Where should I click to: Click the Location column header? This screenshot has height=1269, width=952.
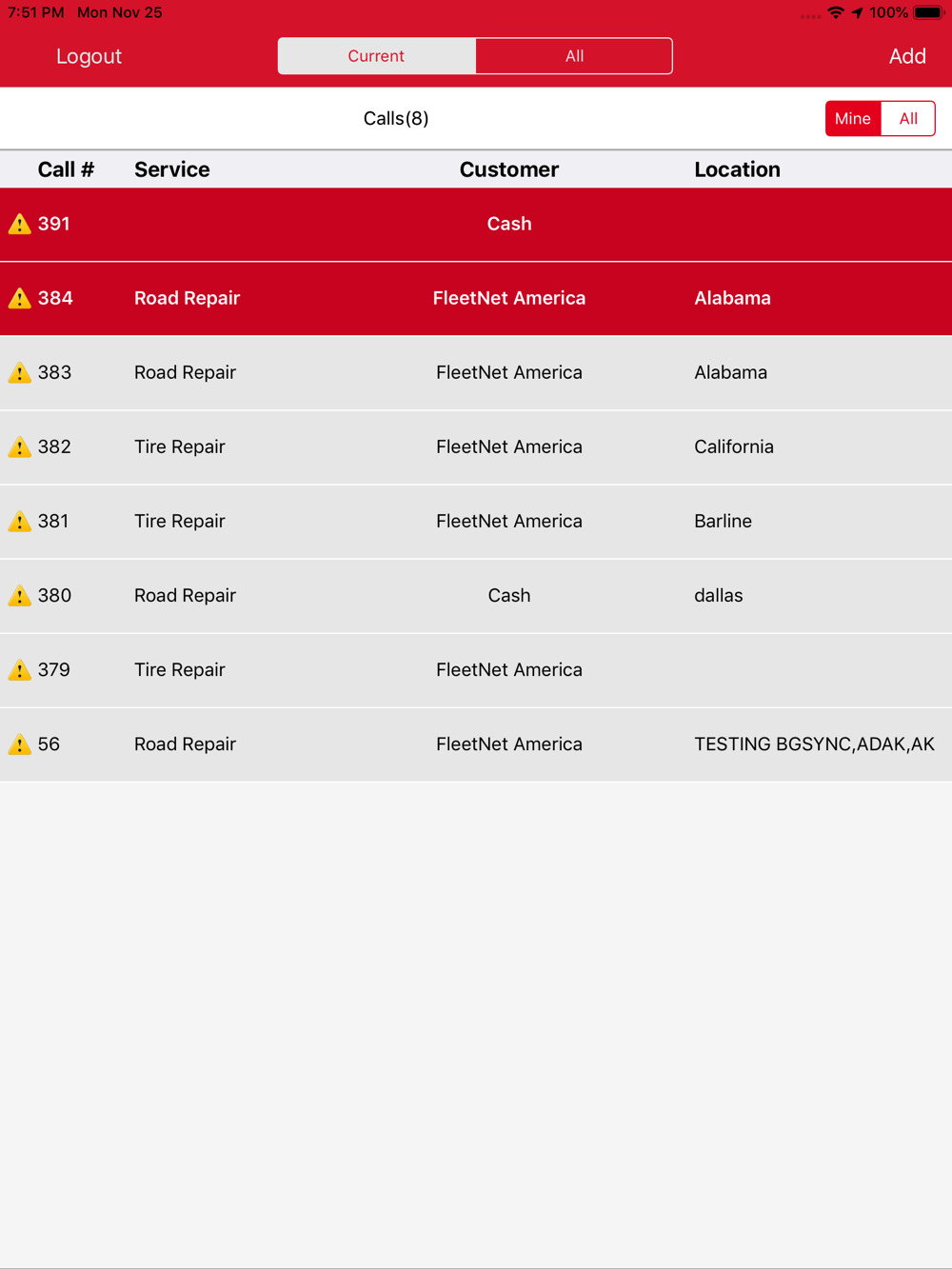tap(737, 169)
